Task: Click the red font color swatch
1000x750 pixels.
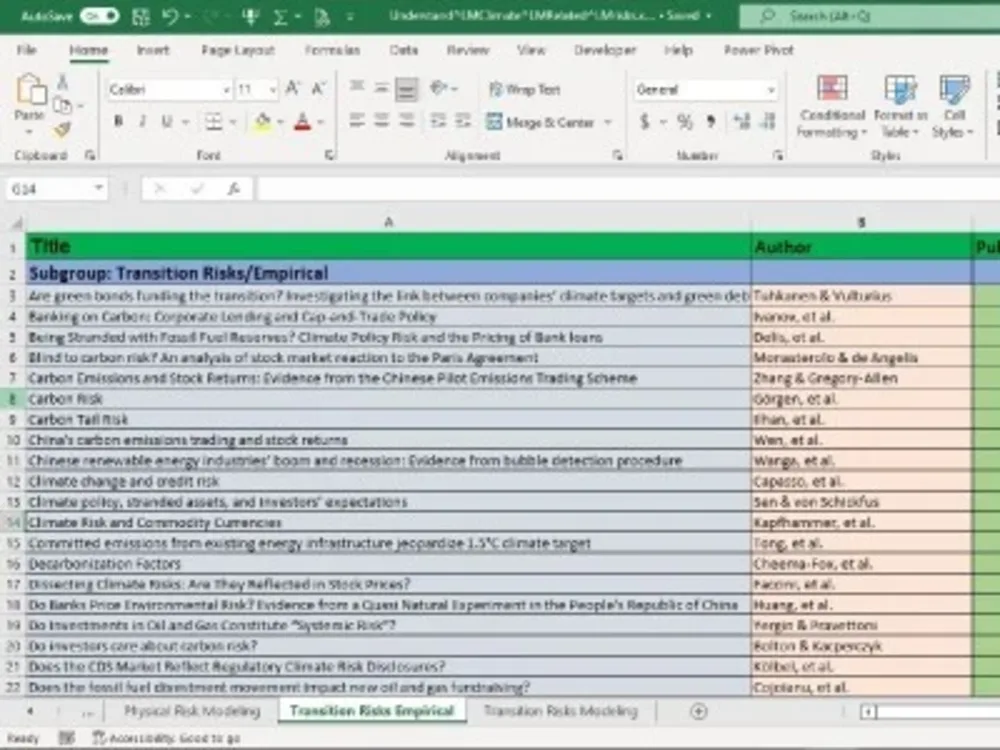Action: pos(303,122)
